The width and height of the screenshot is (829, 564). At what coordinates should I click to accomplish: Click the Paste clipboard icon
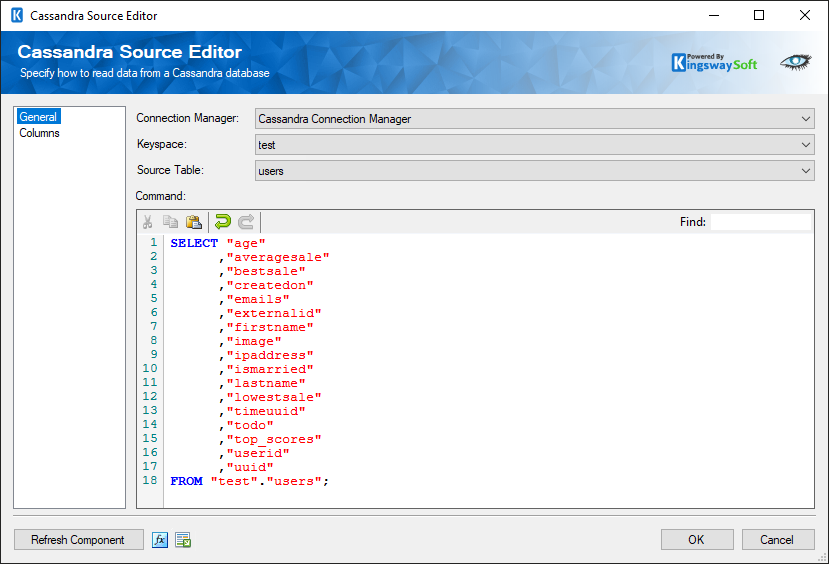click(194, 222)
